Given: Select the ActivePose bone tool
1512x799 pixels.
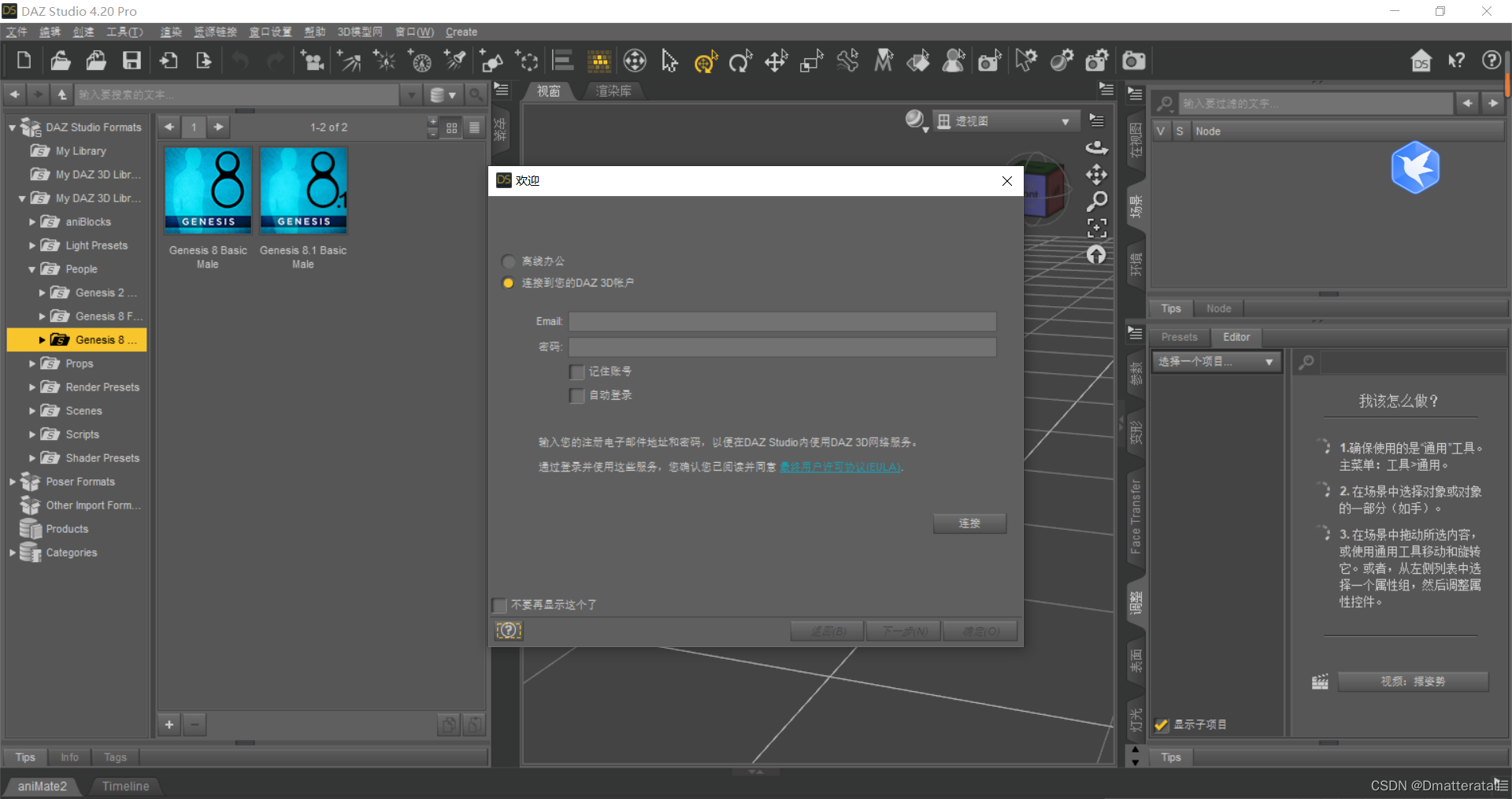Looking at the screenshot, I should tap(847, 61).
